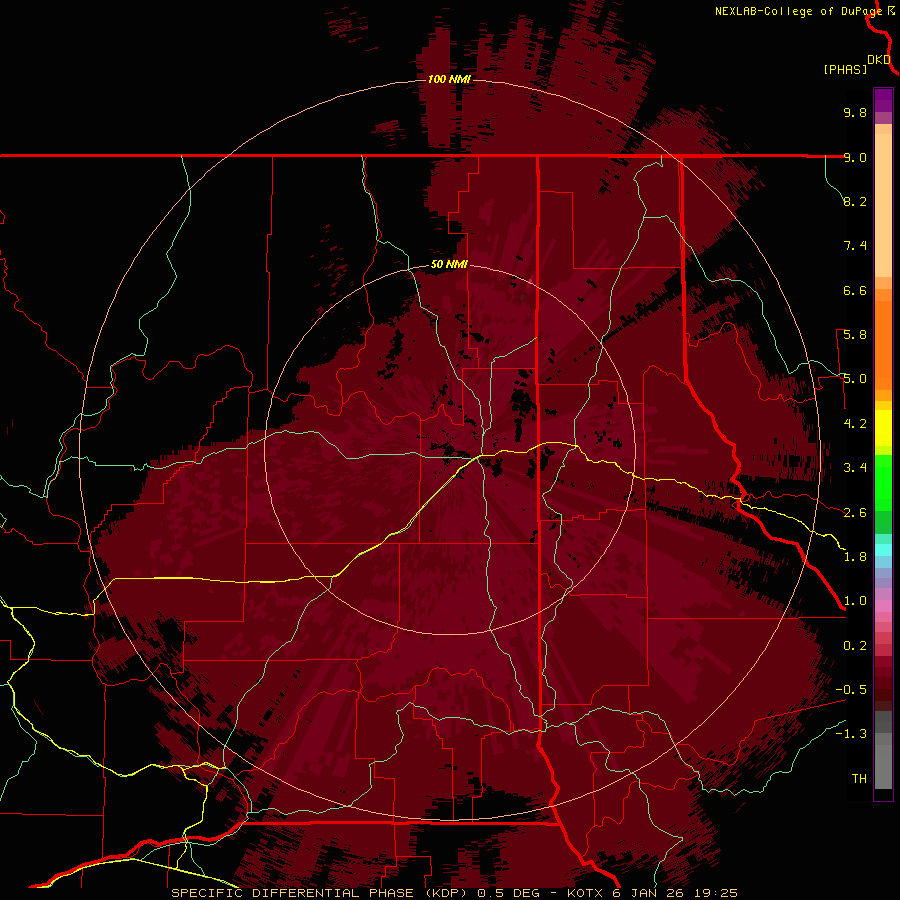Click the purple top of the color scale
This screenshot has width=900, height=900.
[x=883, y=100]
